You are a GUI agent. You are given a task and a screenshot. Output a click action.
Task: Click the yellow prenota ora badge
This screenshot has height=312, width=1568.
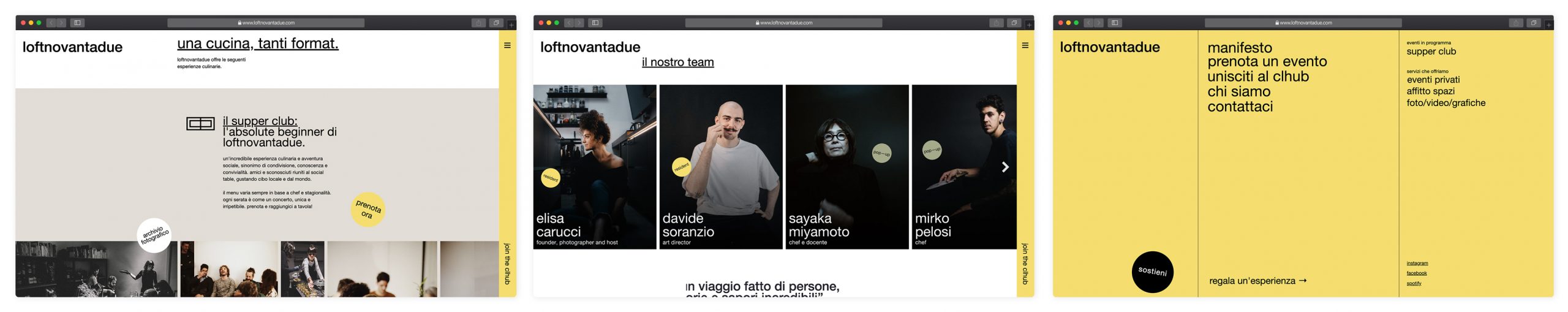367,210
